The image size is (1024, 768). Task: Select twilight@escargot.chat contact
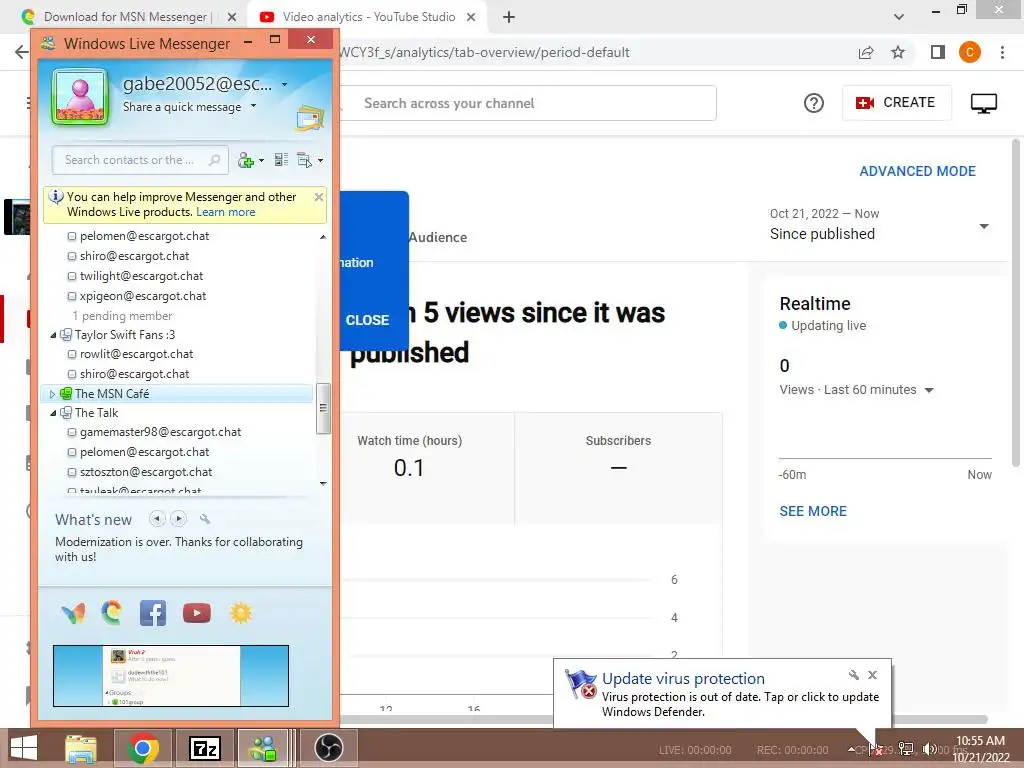[x=141, y=276]
